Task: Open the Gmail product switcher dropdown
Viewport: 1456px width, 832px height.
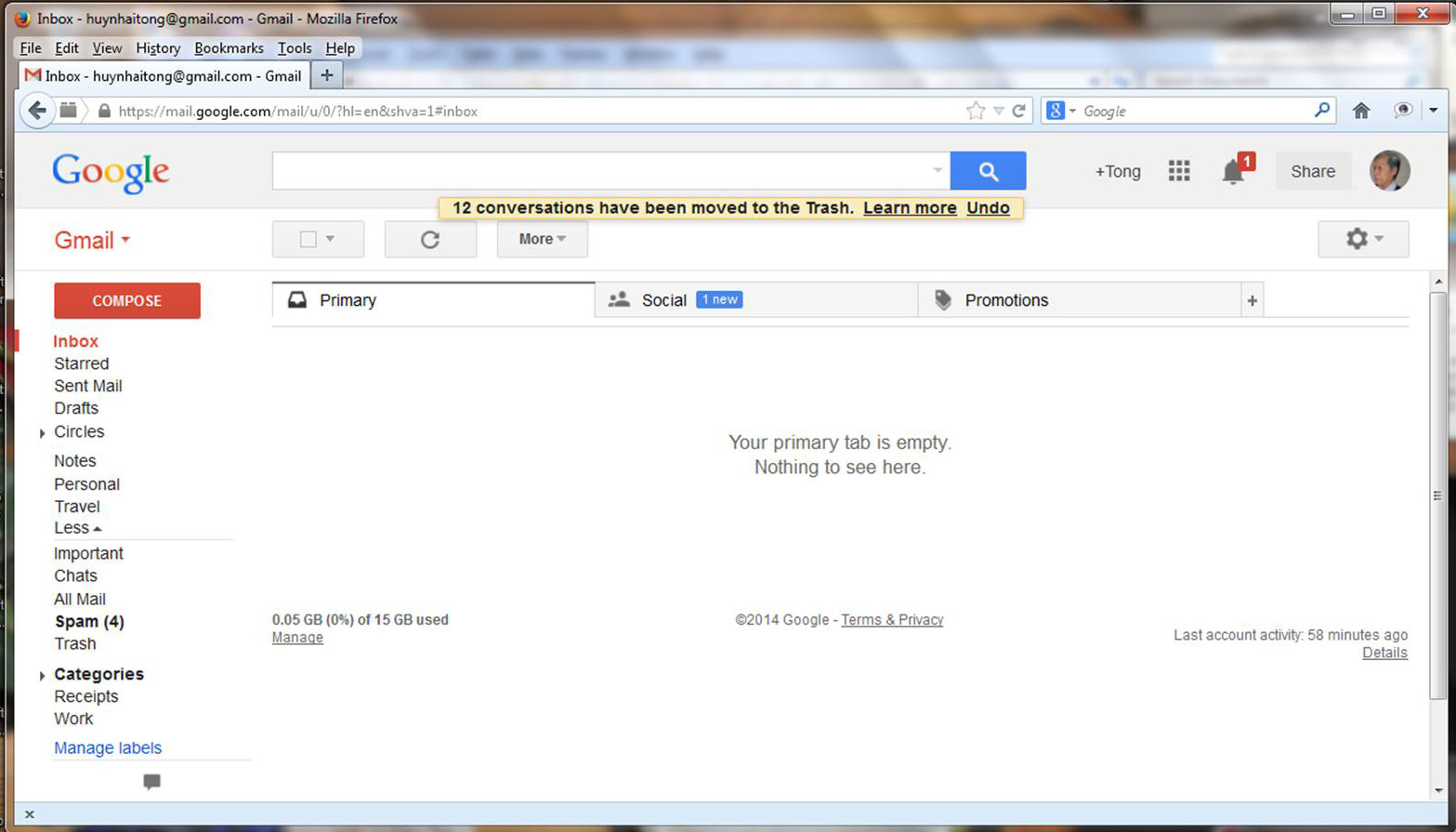Action: point(92,240)
